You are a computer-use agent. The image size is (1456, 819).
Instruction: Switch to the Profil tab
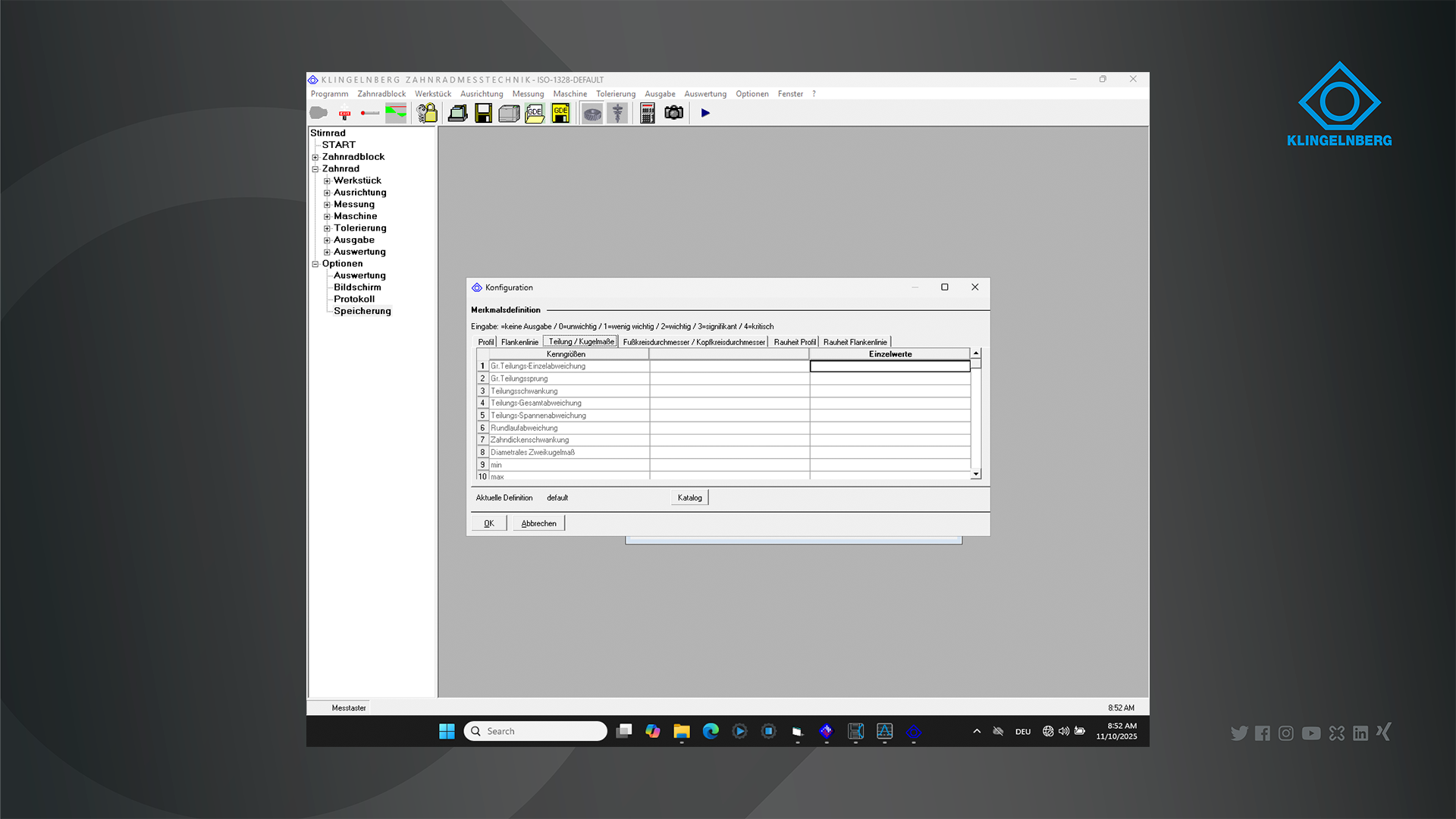coord(485,342)
